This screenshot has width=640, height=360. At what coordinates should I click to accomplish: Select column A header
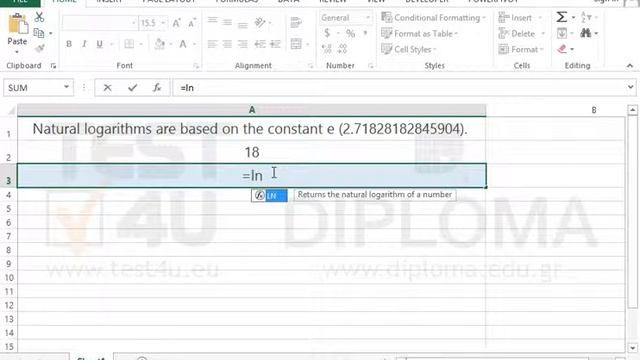(252, 110)
